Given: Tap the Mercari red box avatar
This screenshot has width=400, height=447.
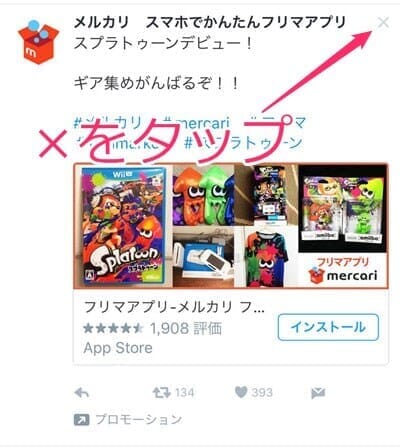Looking at the screenshot, I should 38,42.
